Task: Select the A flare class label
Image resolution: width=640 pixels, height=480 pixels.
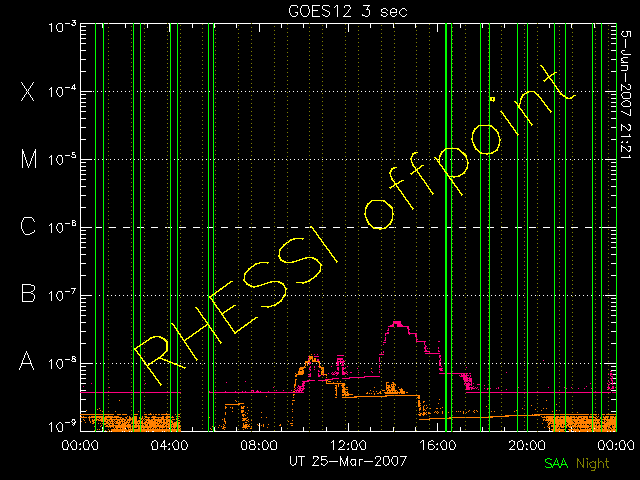Action: click(27, 361)
